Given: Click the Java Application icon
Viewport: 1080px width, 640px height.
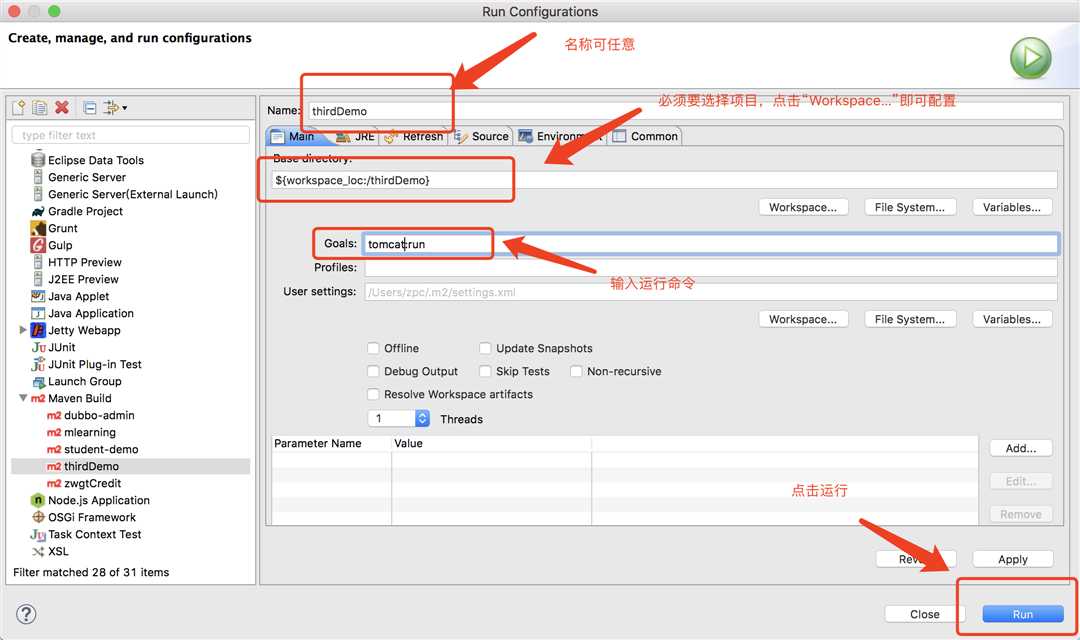Looking at the screenshot, I should pyautogui.click(x=38, y=313).
